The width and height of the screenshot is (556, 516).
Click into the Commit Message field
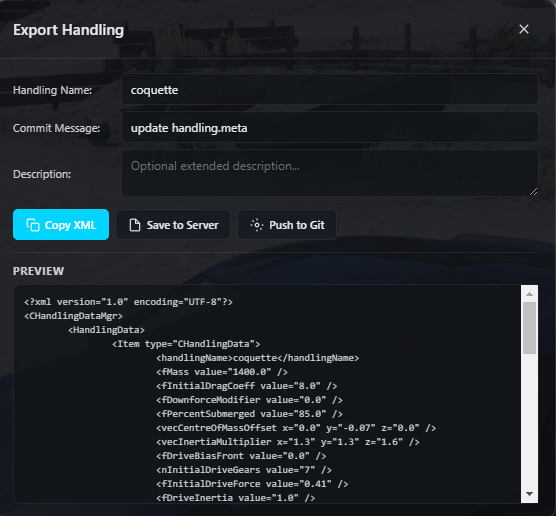click(x=330, y=128)
